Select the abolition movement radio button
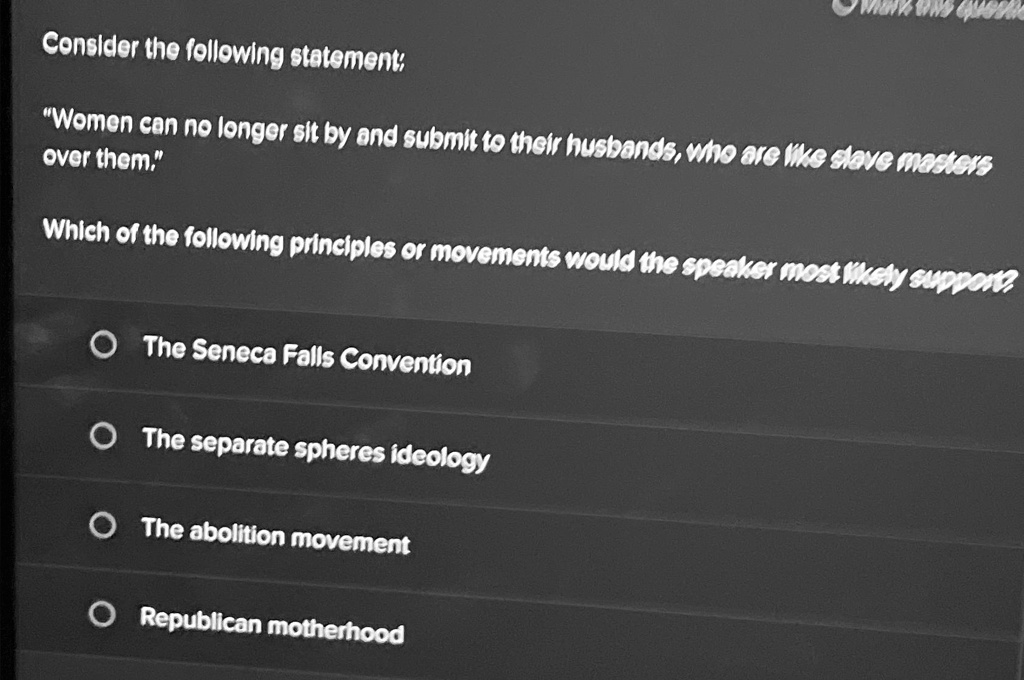 point(104,523)
